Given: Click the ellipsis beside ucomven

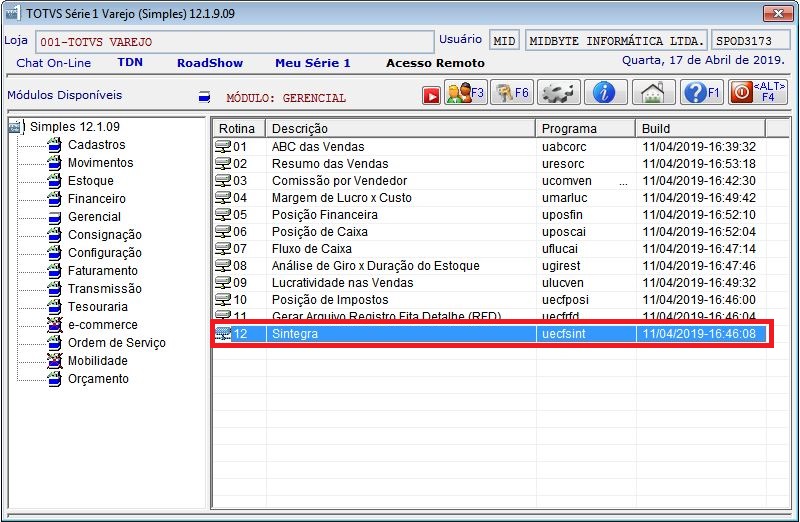Looking at the screenshot, I should click(623, 183).
